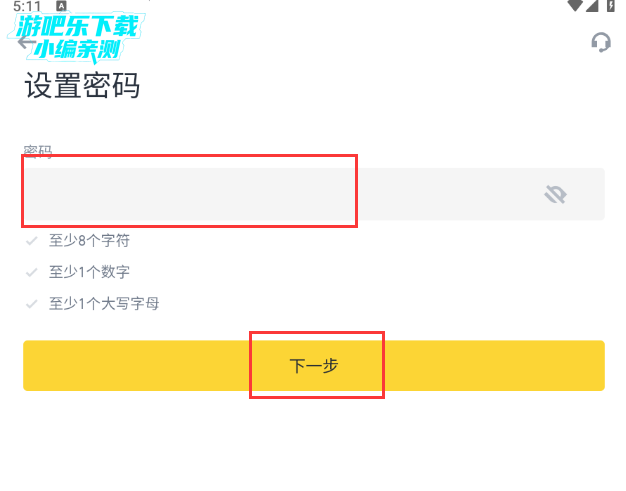
Task: Click the checkmark beside 至少1个大写字母
Action: click(x=32, y=304)
